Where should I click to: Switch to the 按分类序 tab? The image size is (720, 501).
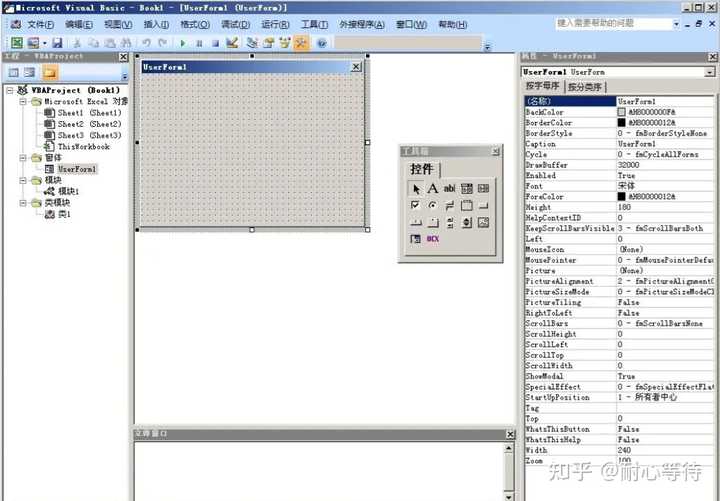pos(585,87)
